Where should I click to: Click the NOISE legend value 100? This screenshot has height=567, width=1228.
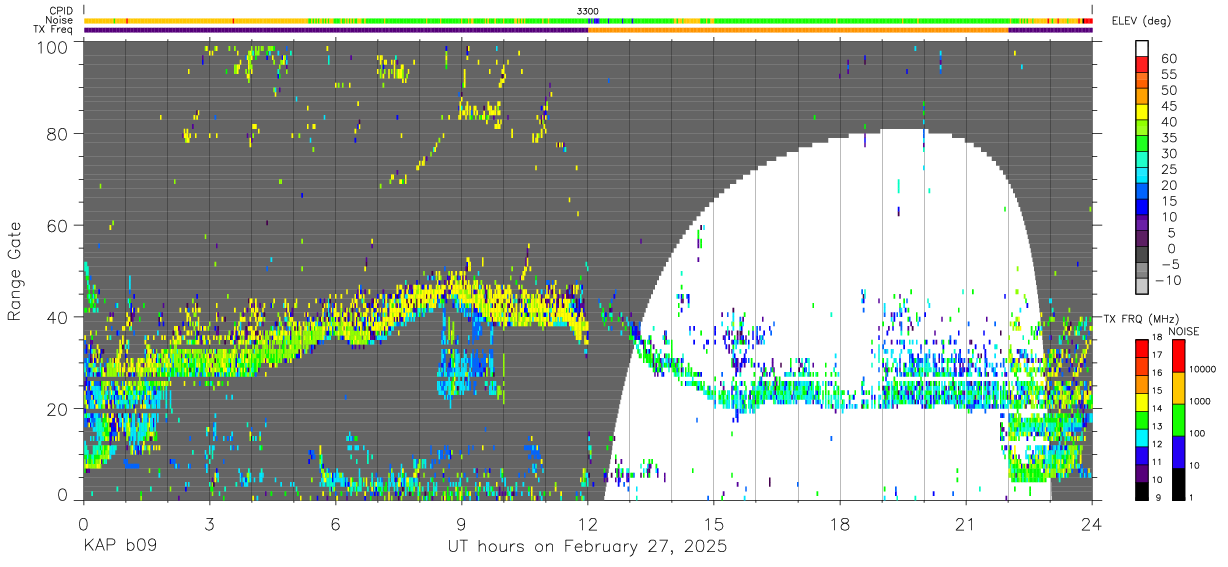(1197, 434)
